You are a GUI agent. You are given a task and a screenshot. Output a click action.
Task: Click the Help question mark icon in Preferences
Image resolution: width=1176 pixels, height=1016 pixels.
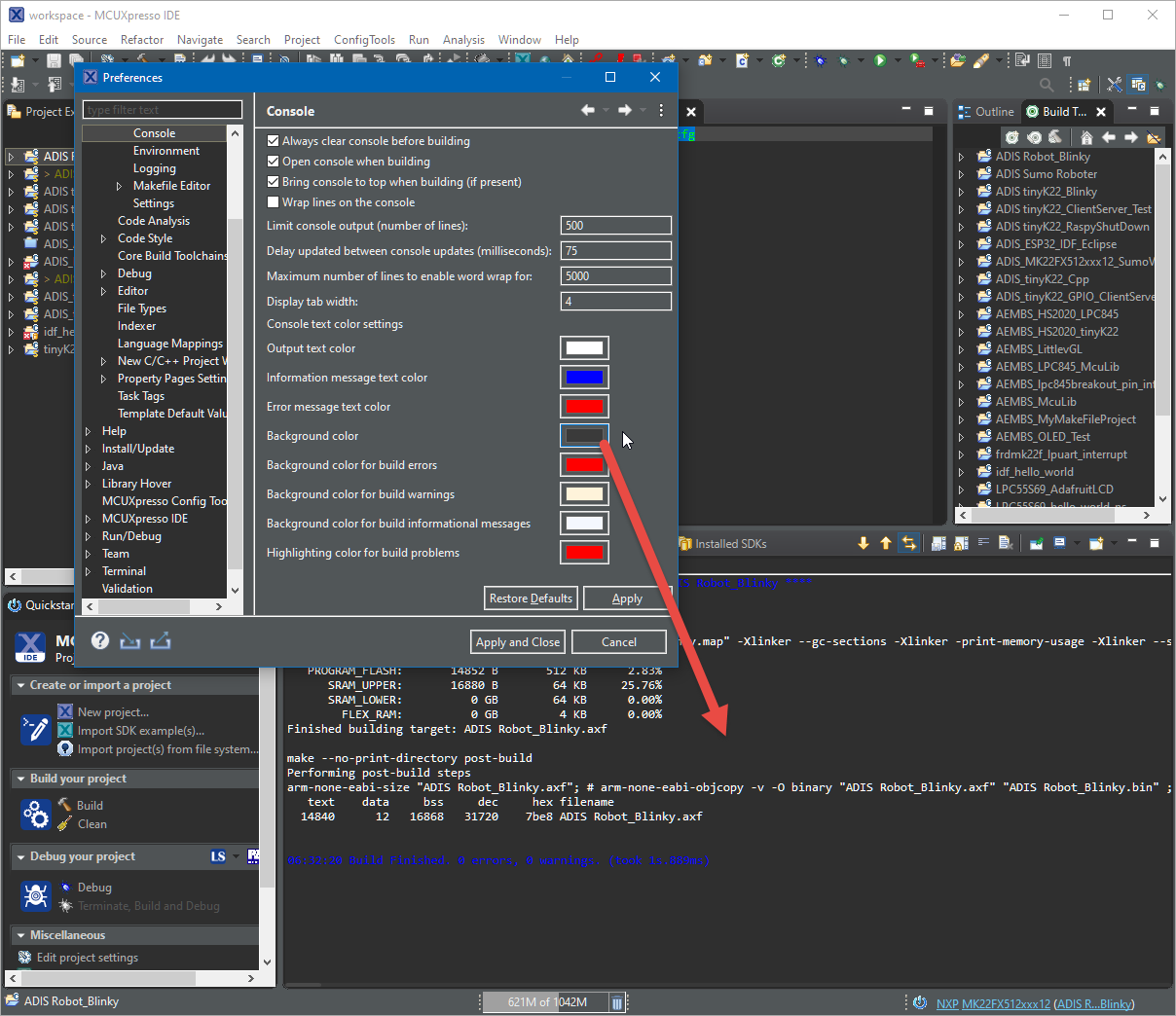point(100,640)
